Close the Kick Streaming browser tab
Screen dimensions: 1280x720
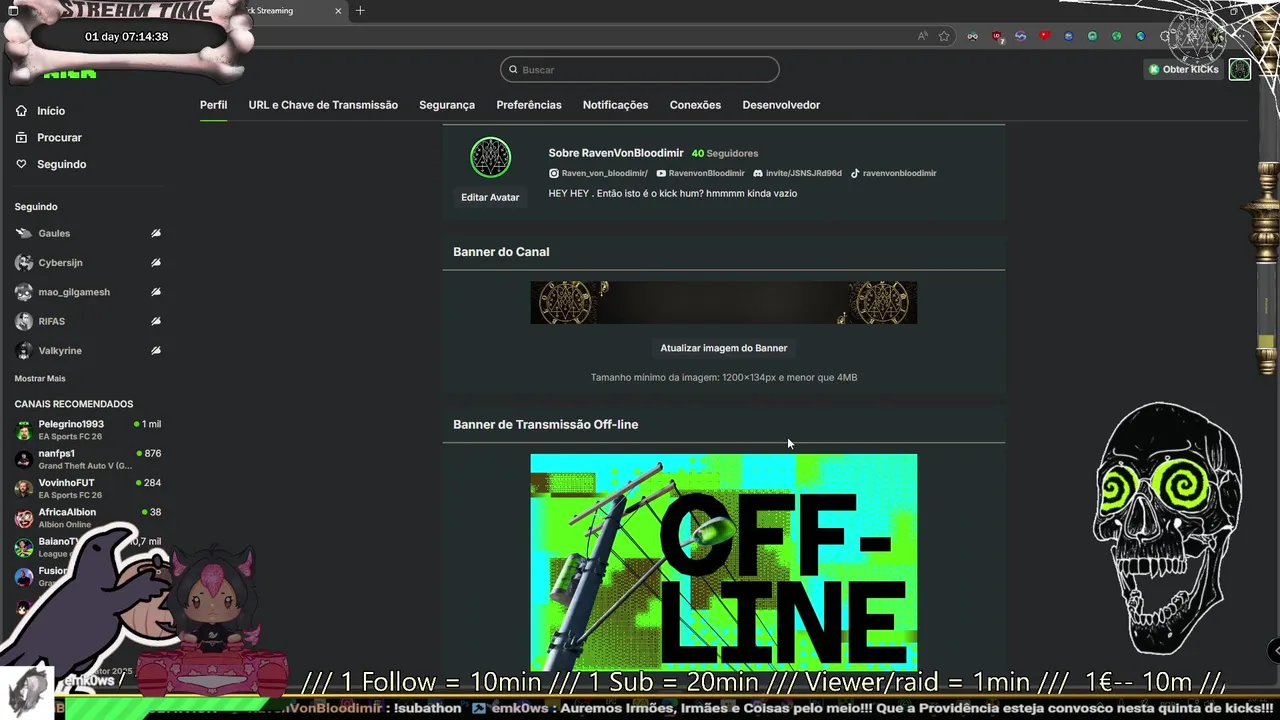click(x=338, y=11)
